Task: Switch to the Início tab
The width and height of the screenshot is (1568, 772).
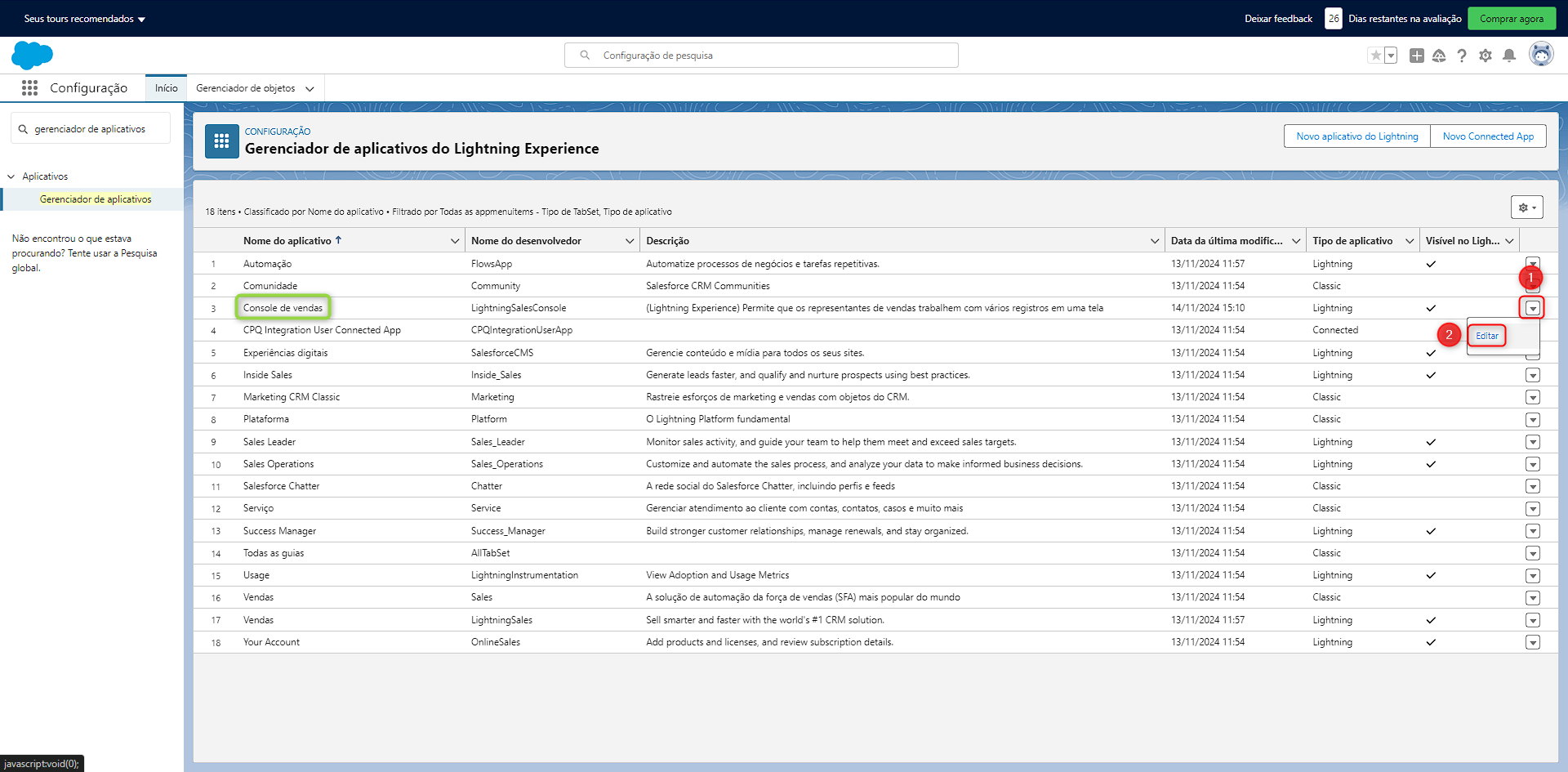Action: coord(167,88)
